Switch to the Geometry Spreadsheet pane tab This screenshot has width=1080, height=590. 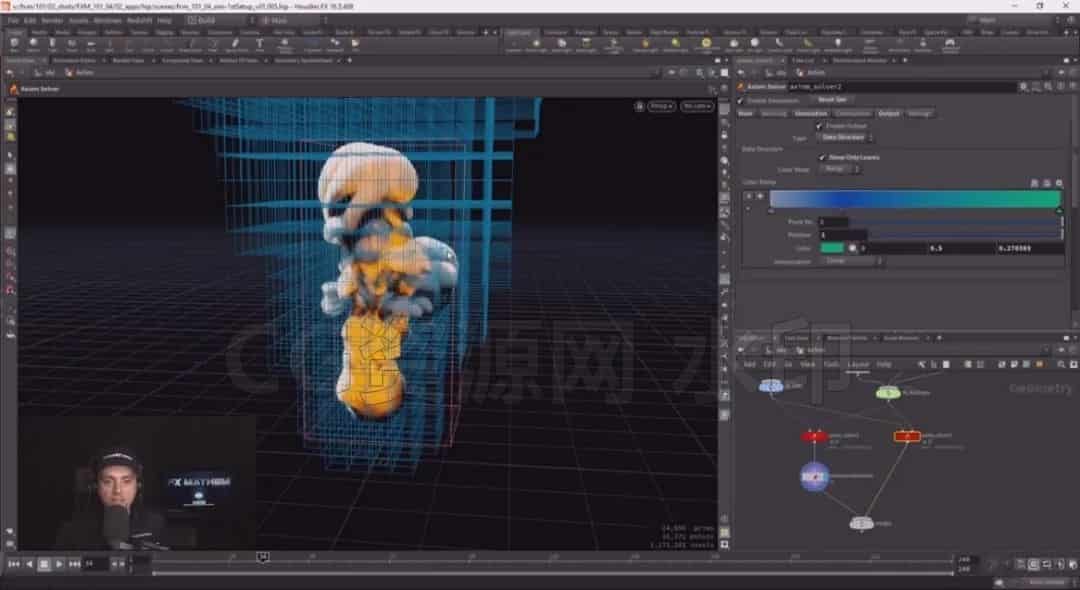[x=303, y=61]
